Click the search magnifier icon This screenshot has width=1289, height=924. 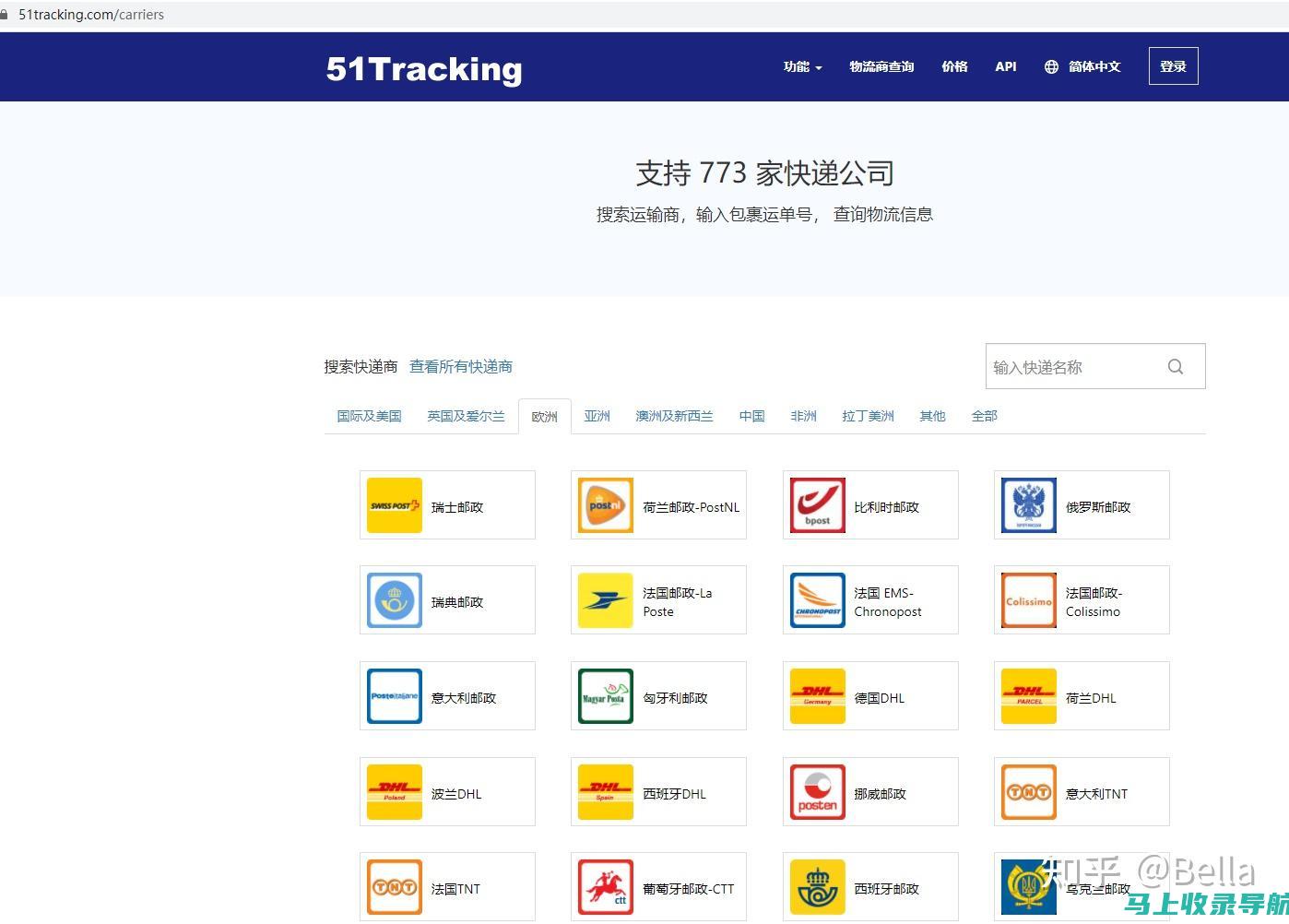coord(1176,367)
